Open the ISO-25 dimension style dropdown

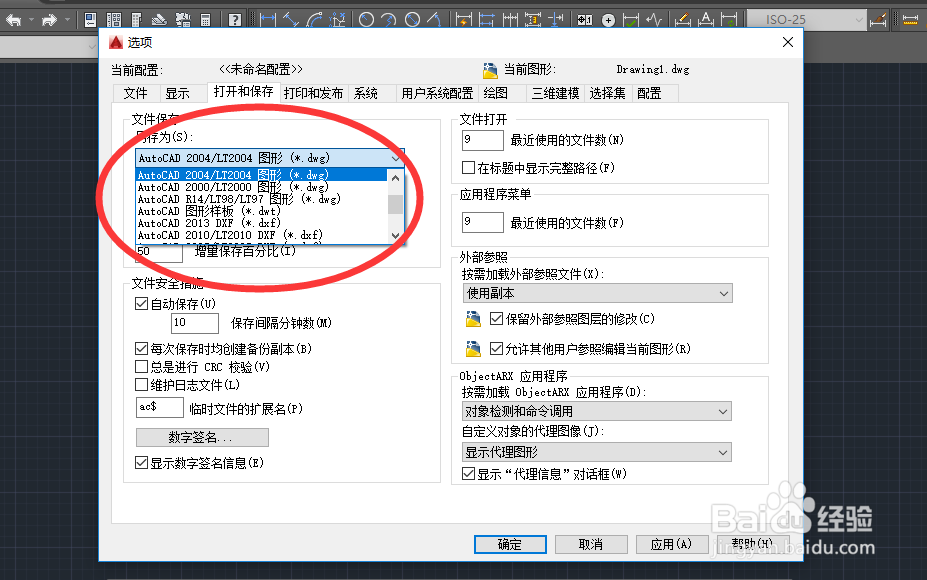pyautogui.click(x=807, y=20)
